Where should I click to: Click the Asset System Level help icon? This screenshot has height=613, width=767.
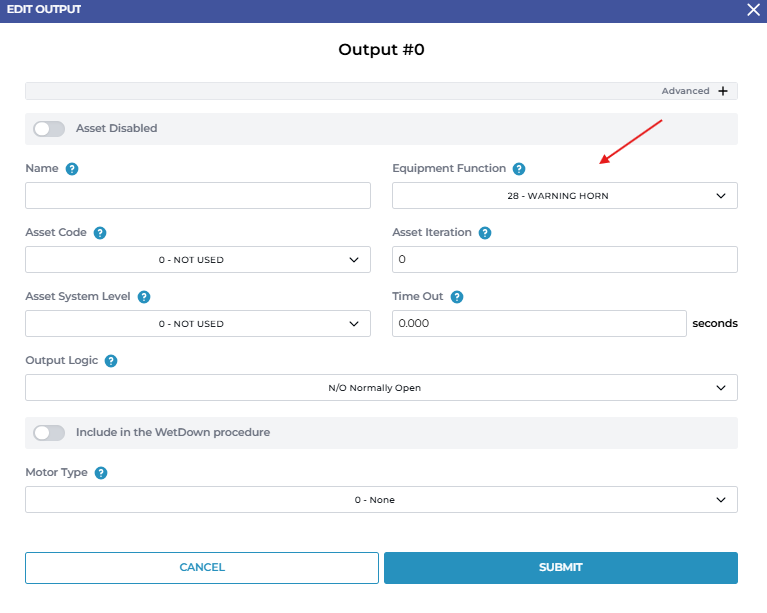tap(144, 297)
